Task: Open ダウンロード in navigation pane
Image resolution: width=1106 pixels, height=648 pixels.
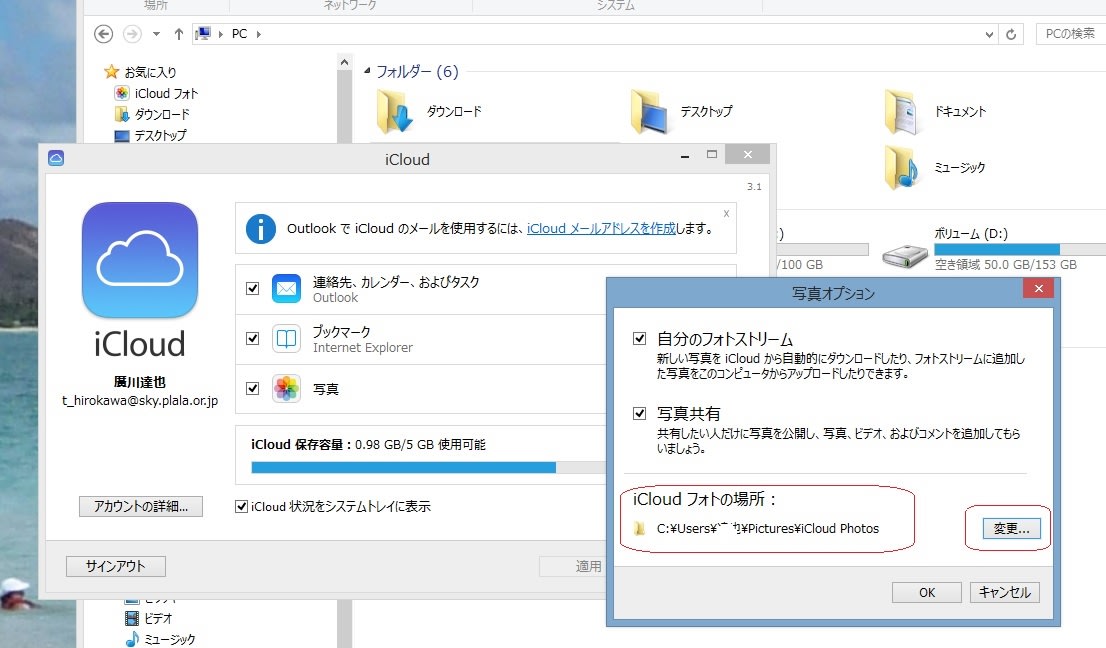Action: [152, 114]
